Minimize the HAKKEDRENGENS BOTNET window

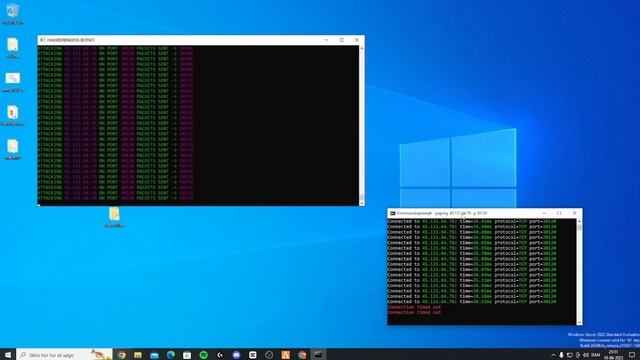(326, 40)
